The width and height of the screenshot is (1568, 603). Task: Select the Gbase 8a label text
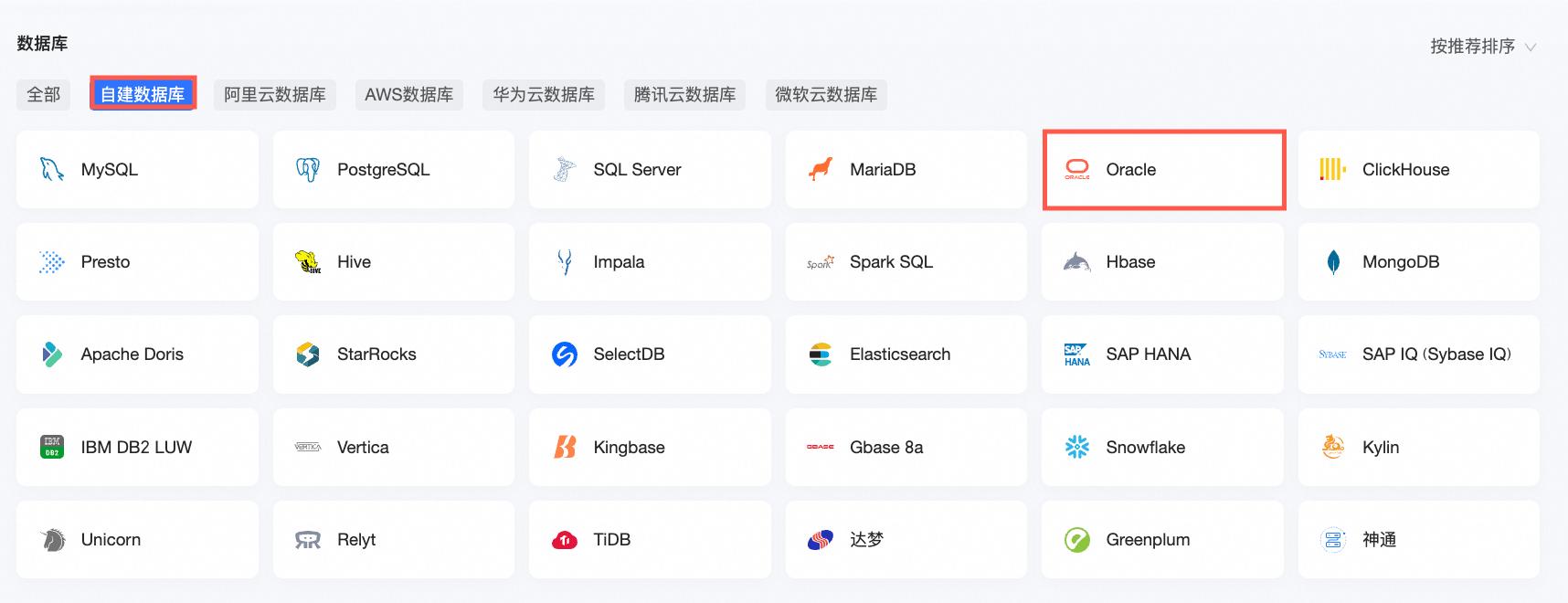pyautogui.click(x=886, y=447)
